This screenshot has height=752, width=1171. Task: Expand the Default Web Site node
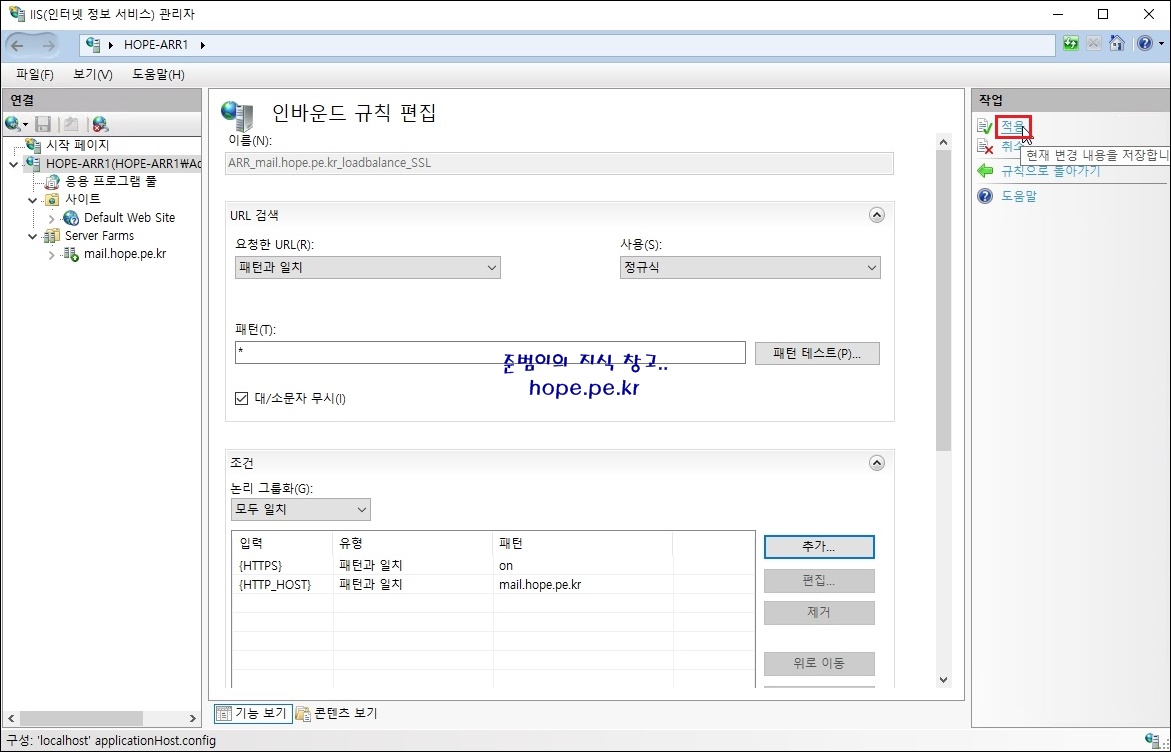click(51, 218)
